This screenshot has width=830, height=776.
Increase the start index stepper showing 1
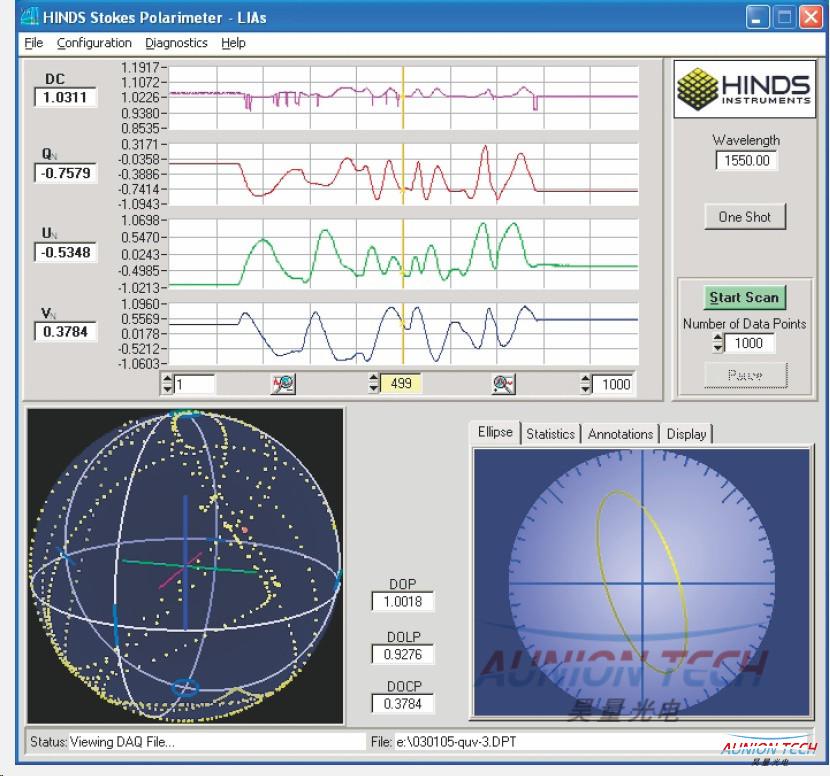click(x=167, y=379)
